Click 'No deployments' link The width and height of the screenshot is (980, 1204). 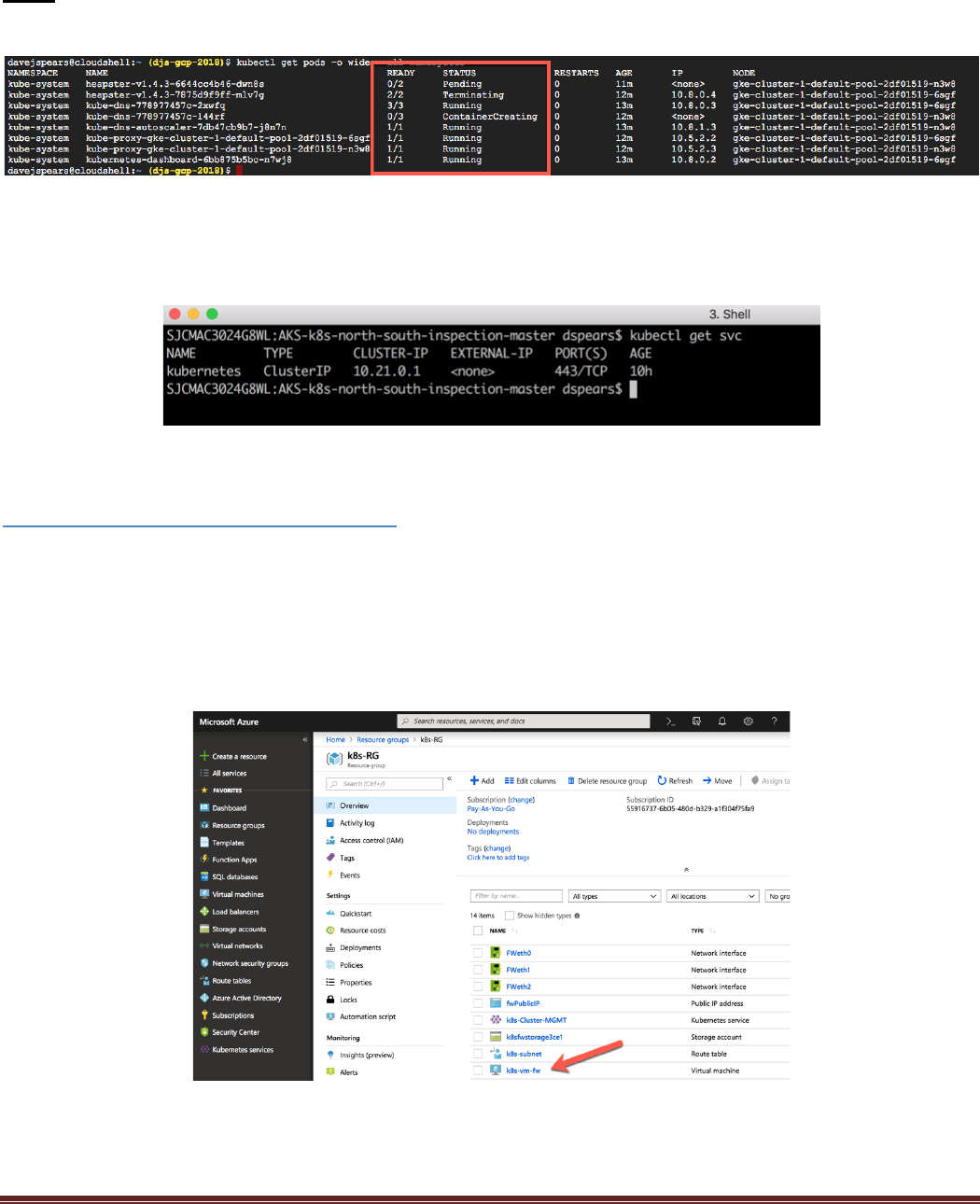coord(493,832)
